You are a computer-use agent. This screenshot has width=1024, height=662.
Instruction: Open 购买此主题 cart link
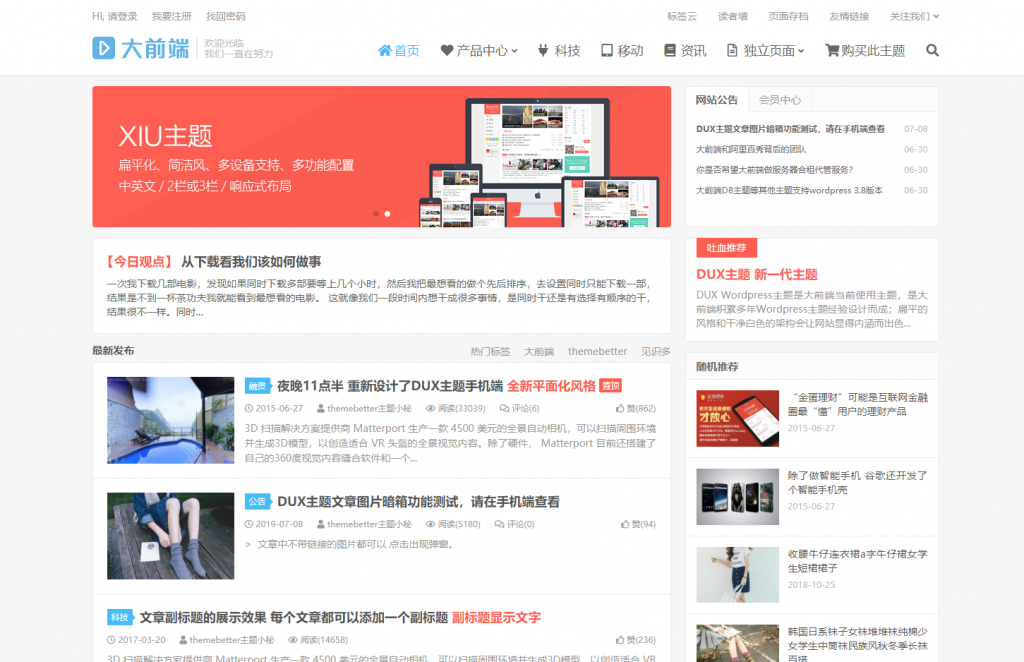(865, 50)
